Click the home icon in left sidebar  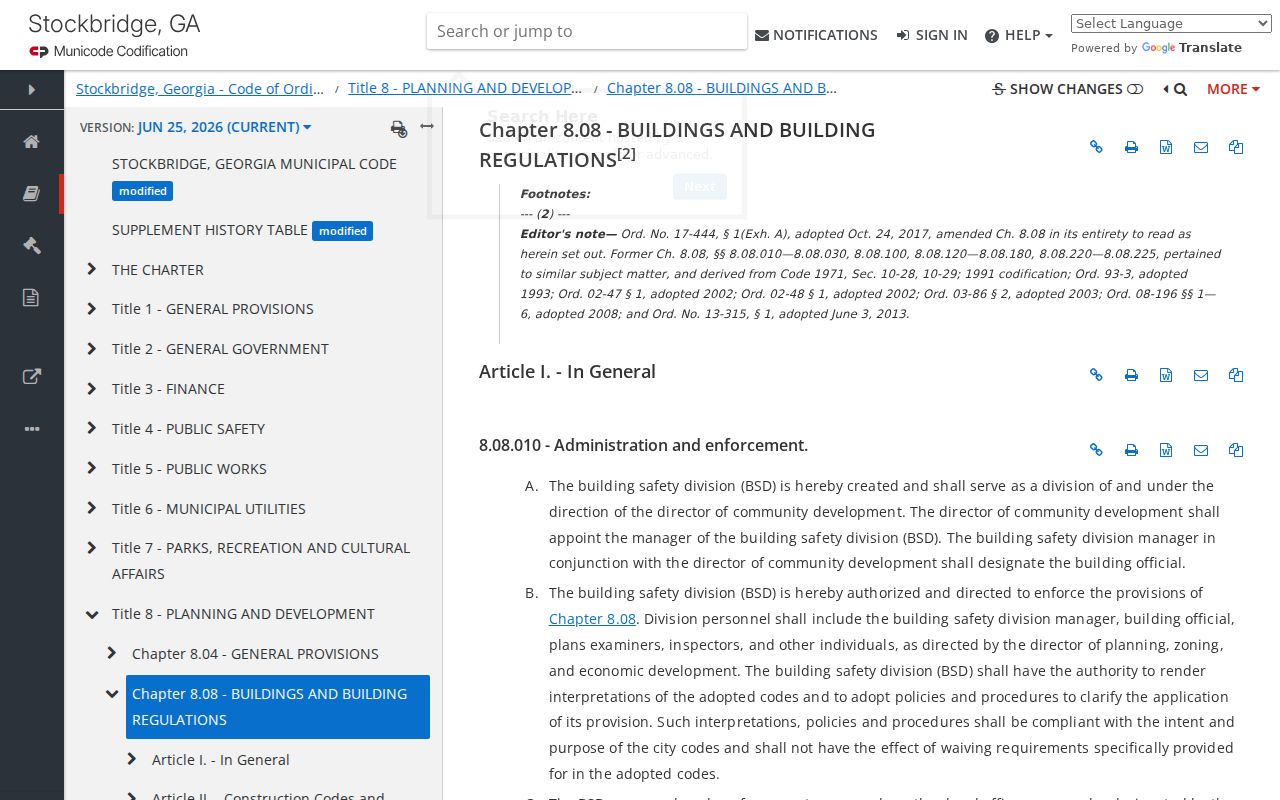click(x=31, y=141)
